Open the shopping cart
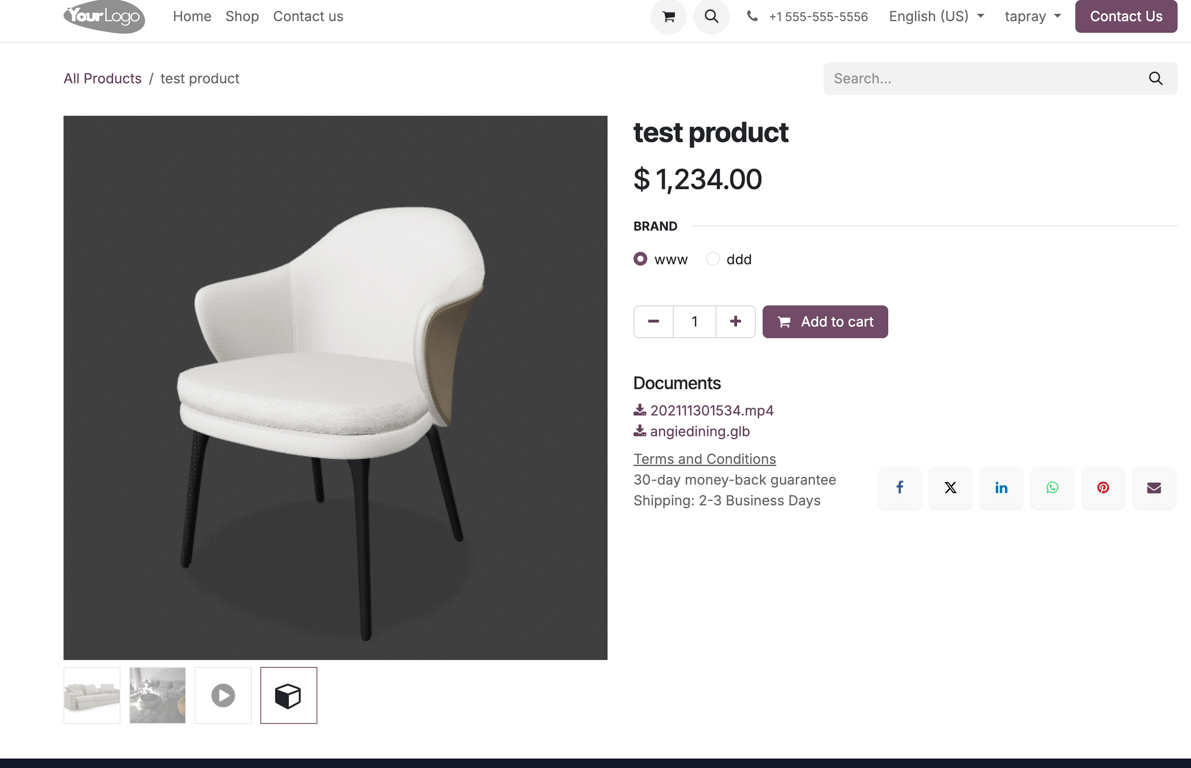This screenshot has width=1191, height=768. tap(667, 17)
